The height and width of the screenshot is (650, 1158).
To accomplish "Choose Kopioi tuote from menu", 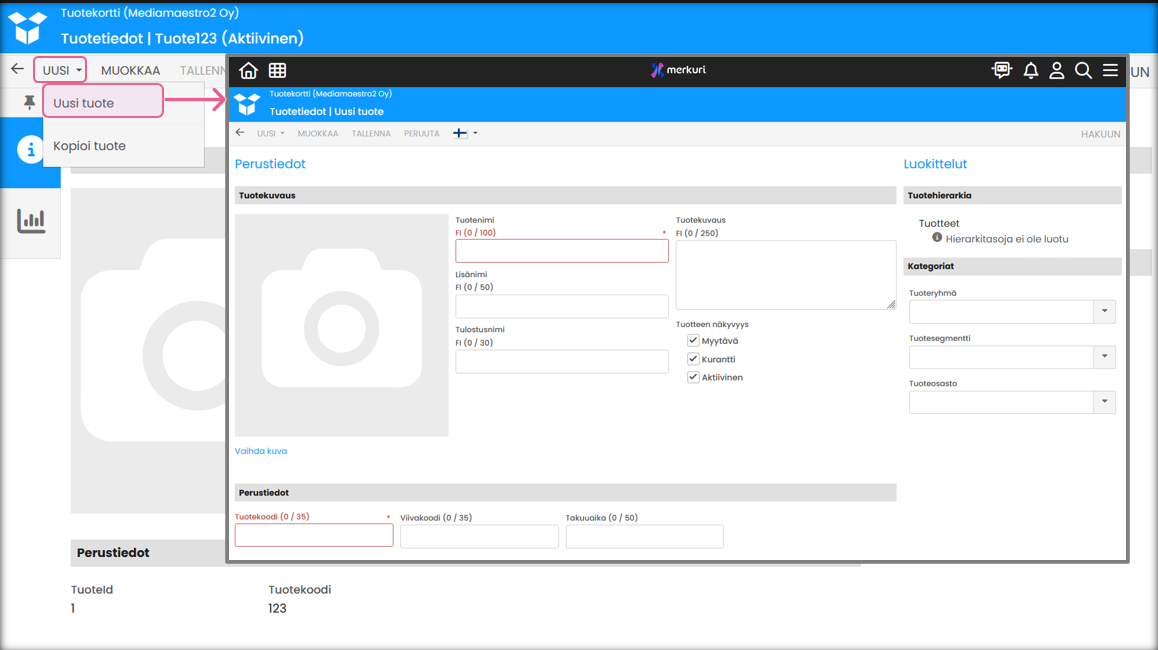I will tap(90, 146).
